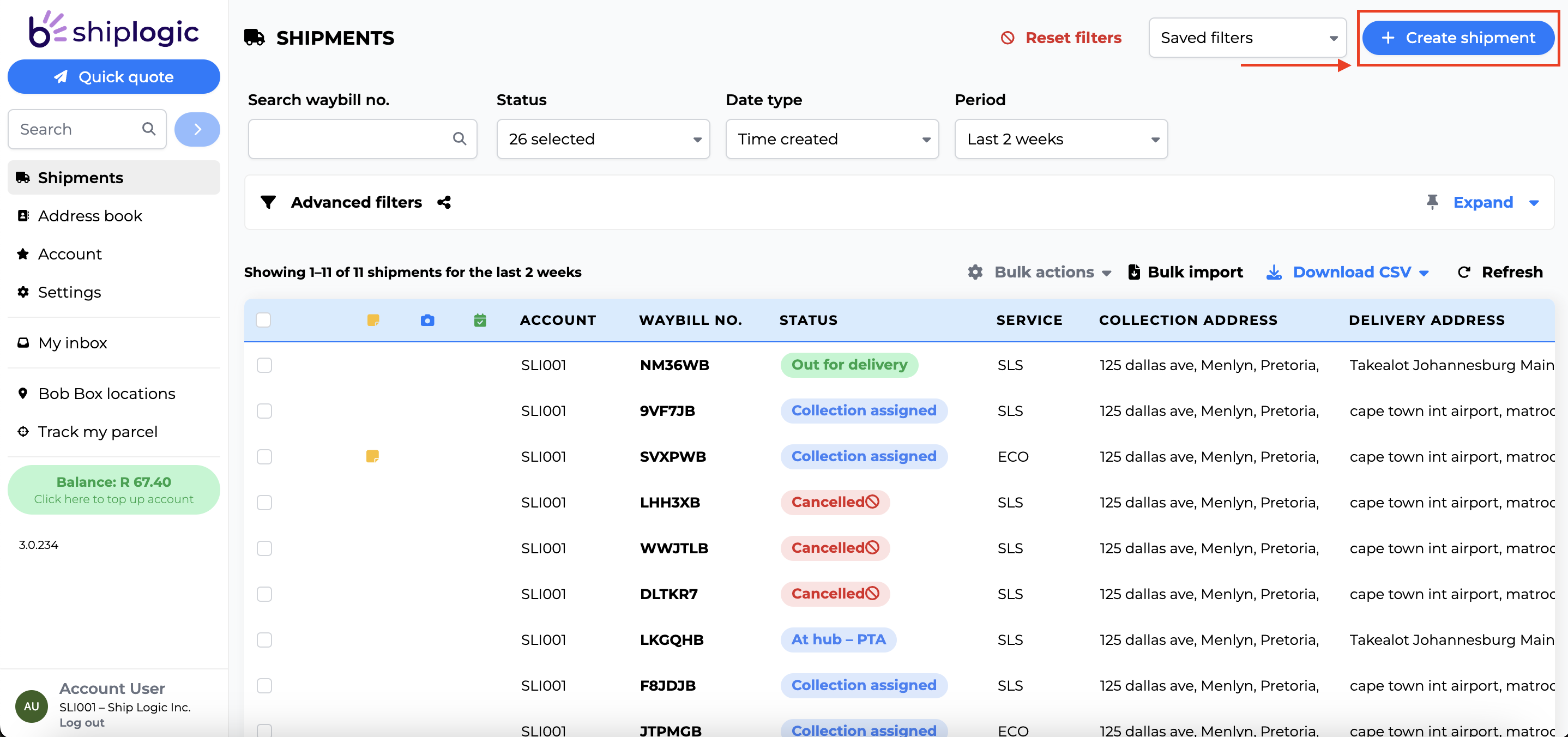Click the Download CSV download icon
The height and width of the screenshot is (737, 1568).
(1274, 272)
